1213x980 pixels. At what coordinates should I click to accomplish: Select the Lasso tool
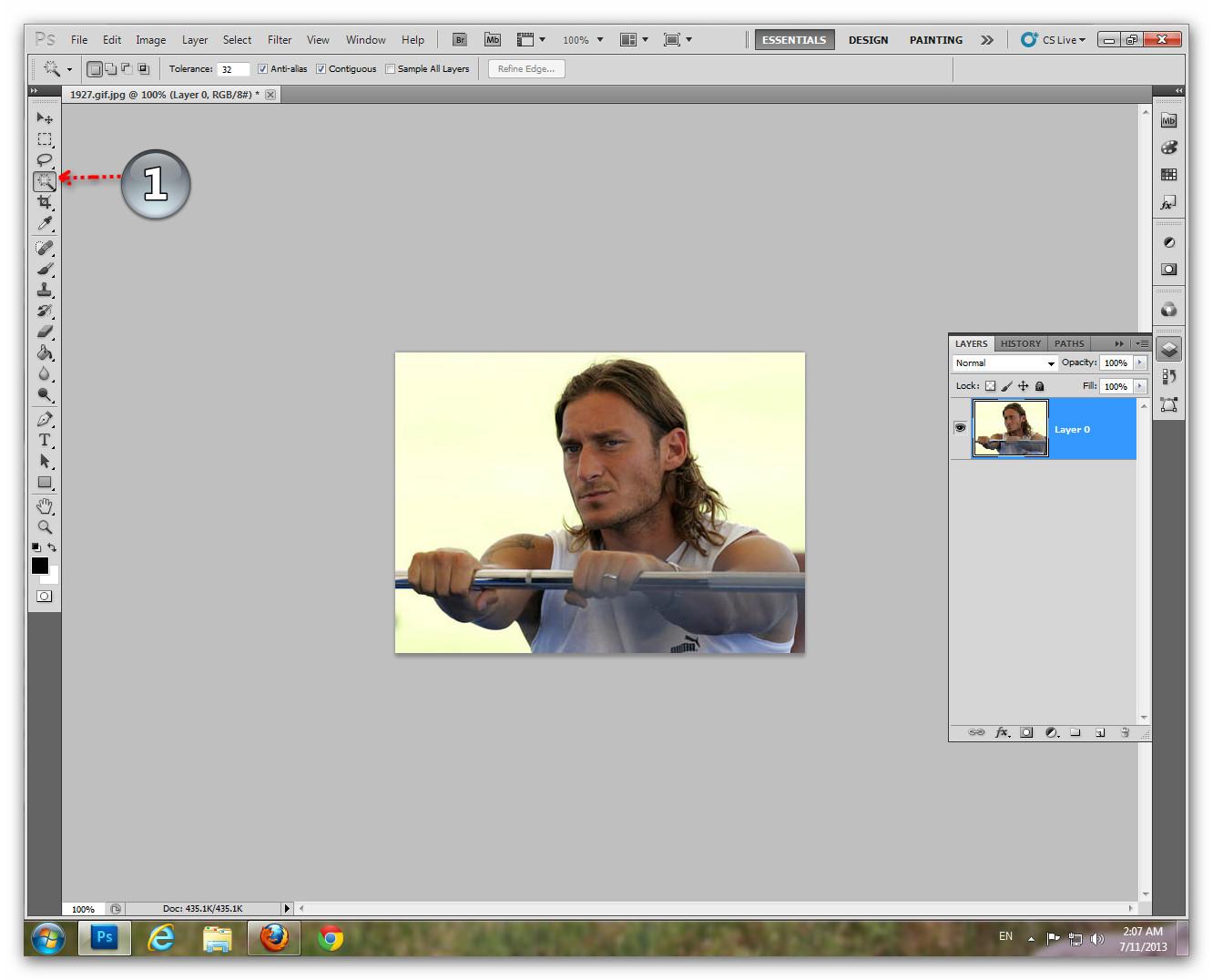tap(44, 160)
